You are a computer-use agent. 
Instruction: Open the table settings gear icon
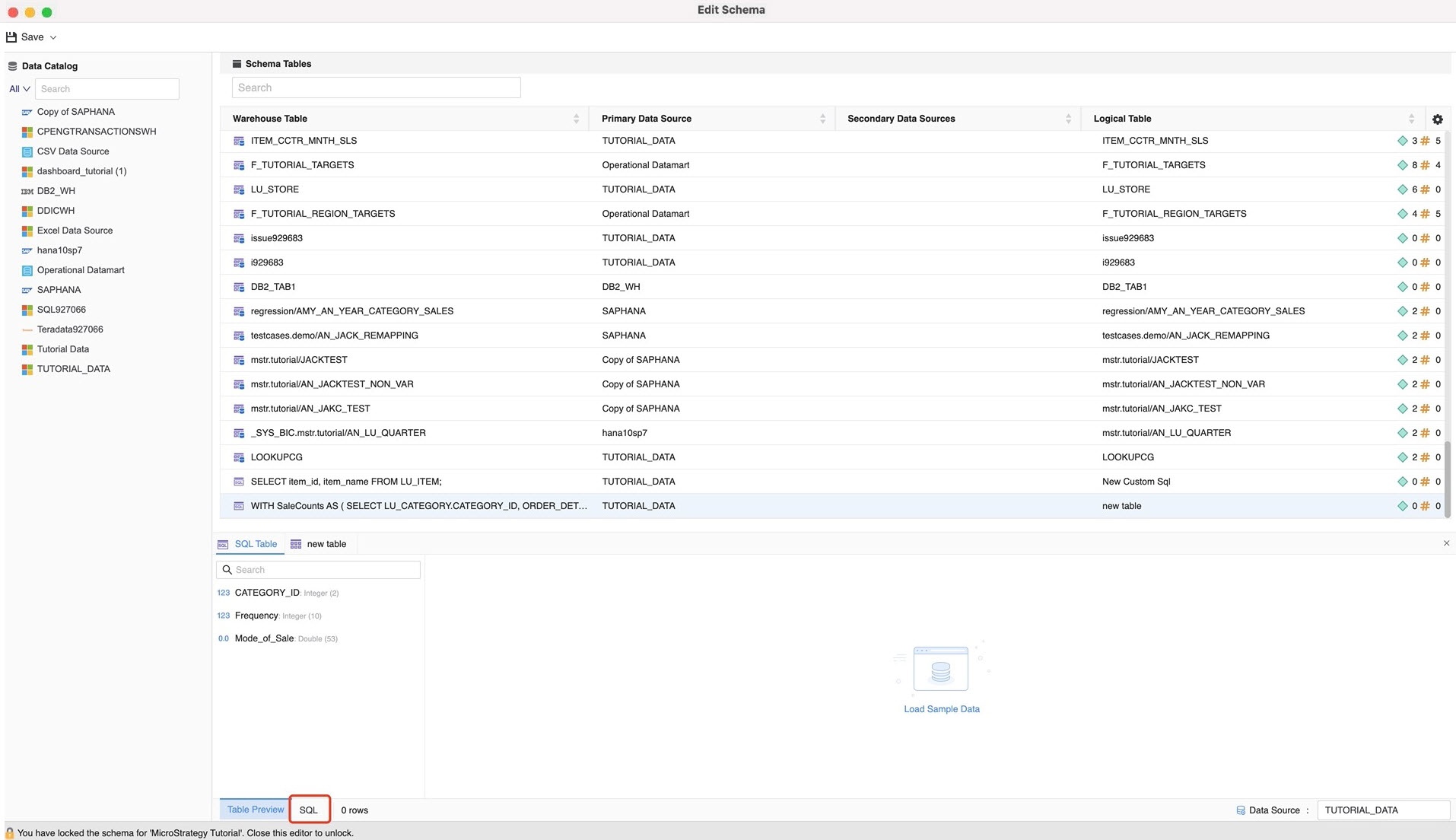click(x=1437, y=119)
